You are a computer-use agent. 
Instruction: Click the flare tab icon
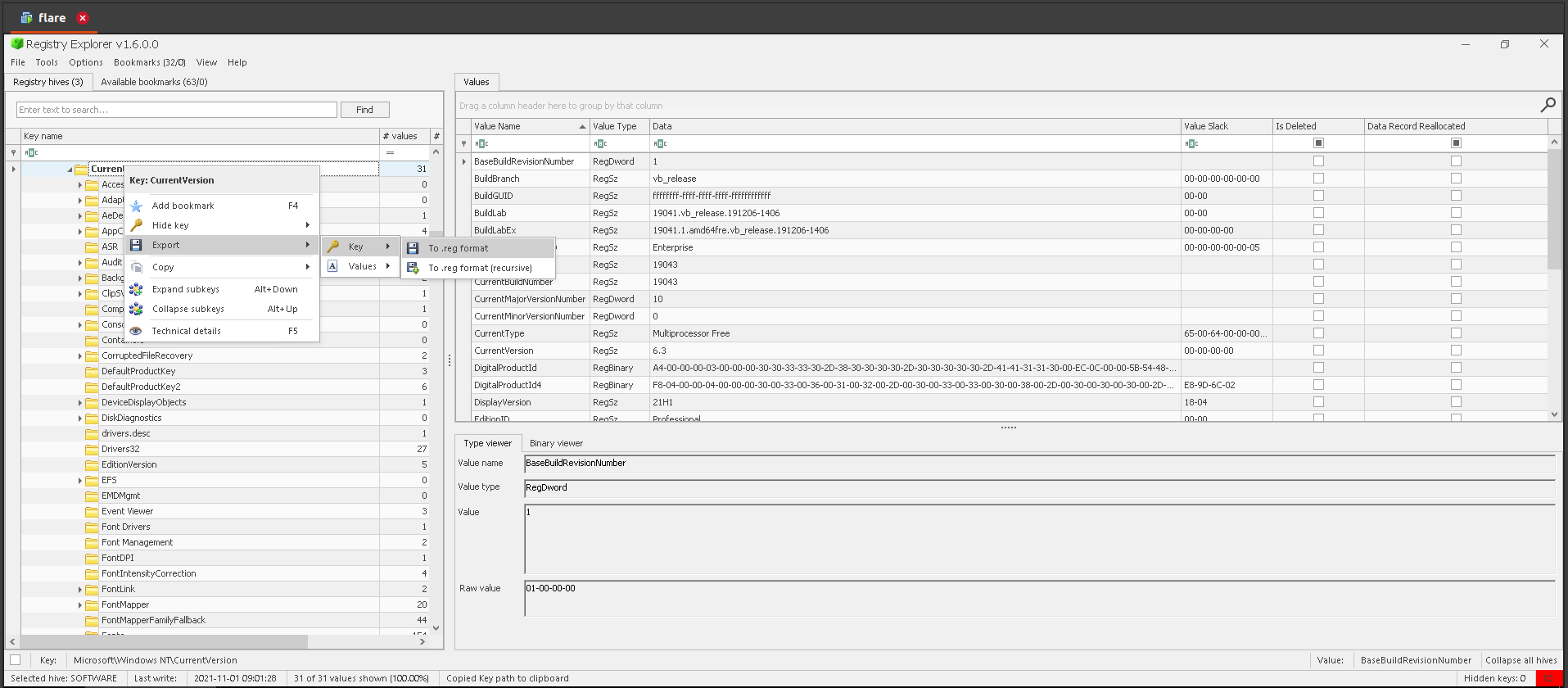point(26,17)
